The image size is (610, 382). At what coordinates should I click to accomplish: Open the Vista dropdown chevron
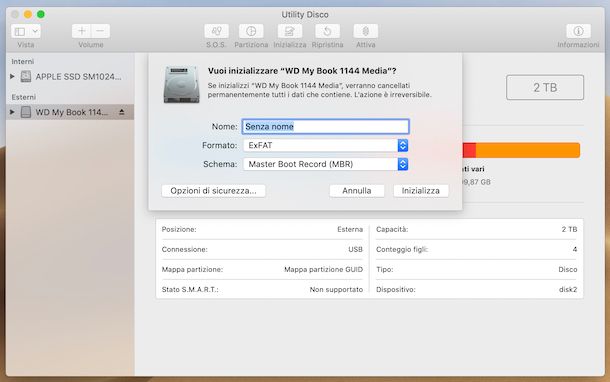(x=35, y=32)
